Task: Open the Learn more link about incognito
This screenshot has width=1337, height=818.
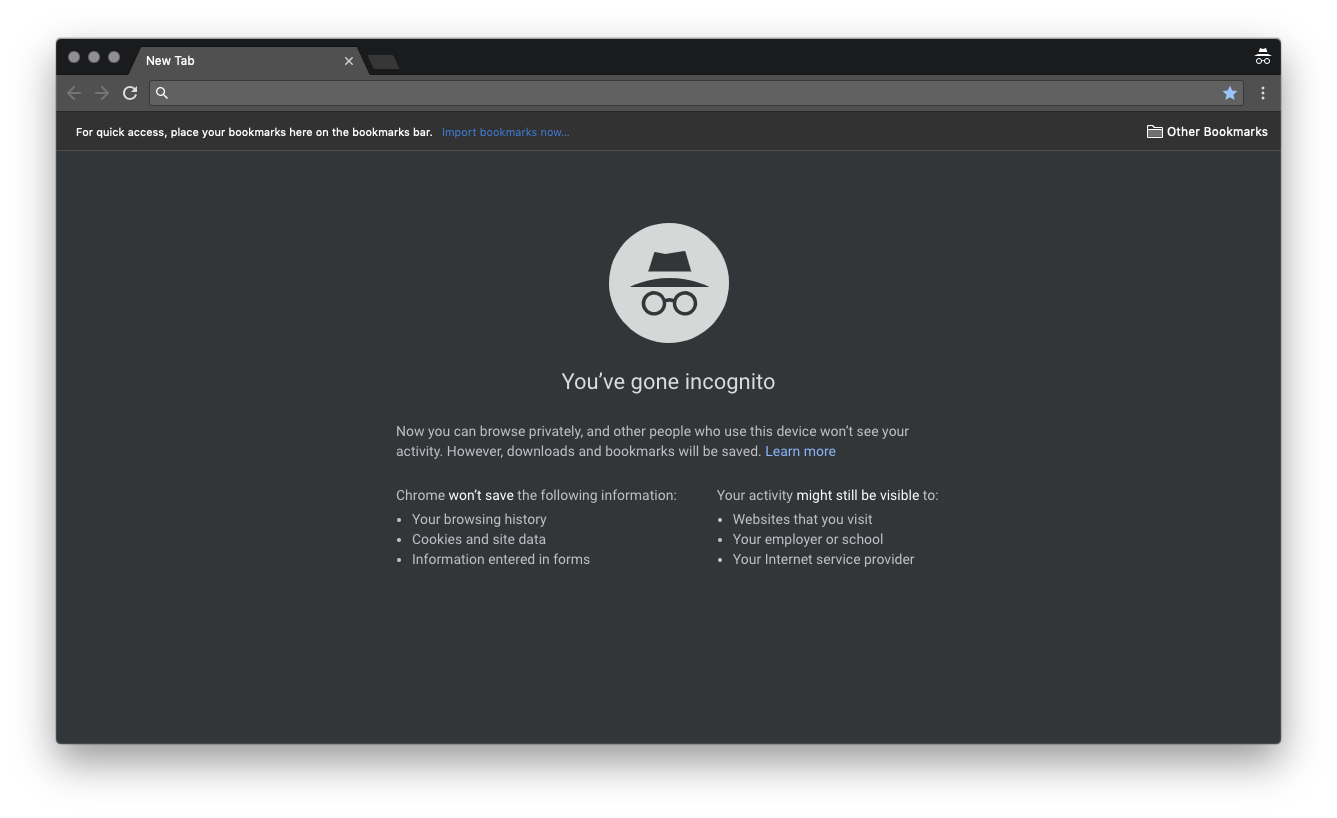Action: coord(800,451)
